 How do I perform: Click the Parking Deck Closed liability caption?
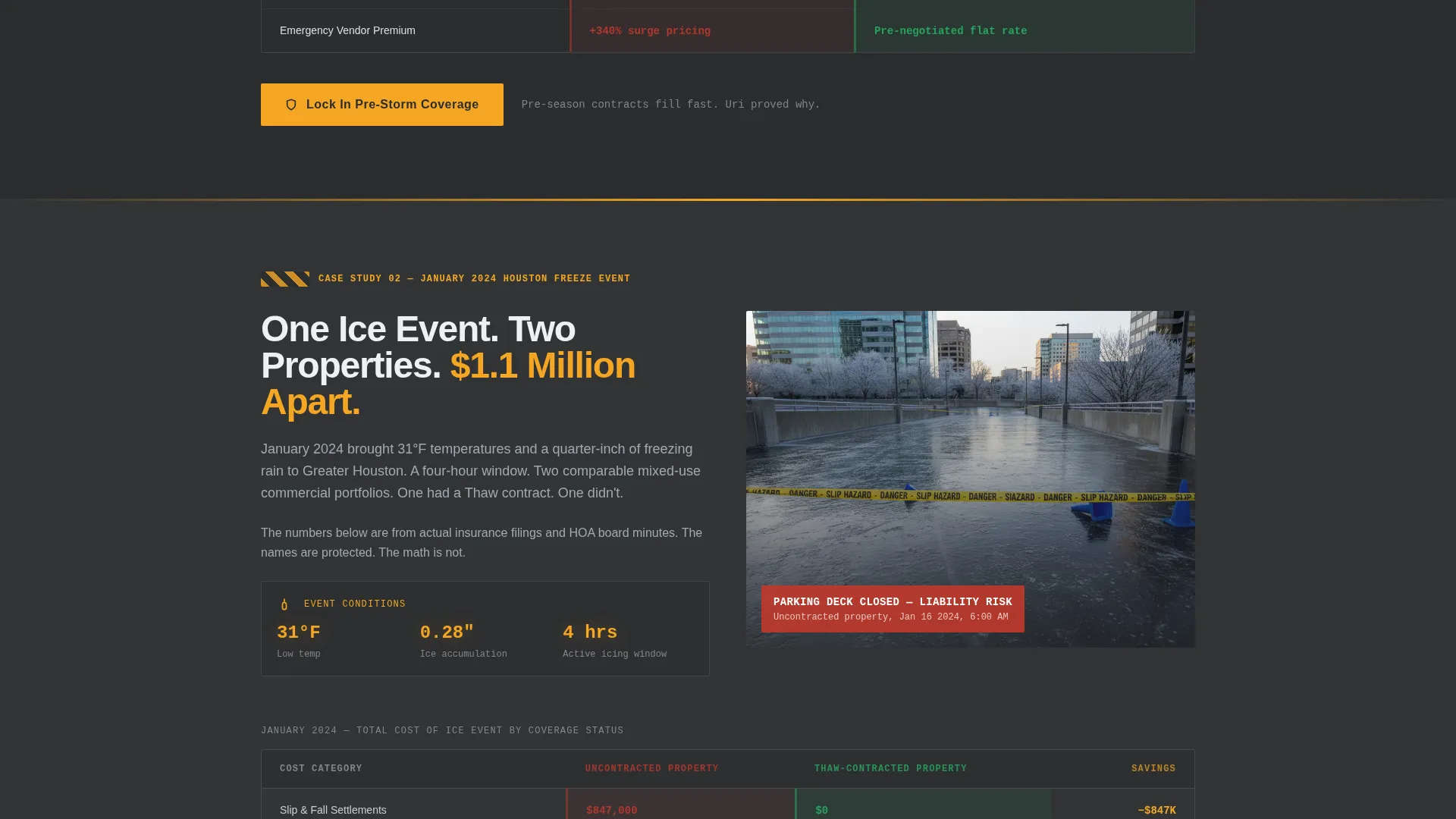point(893,608)
